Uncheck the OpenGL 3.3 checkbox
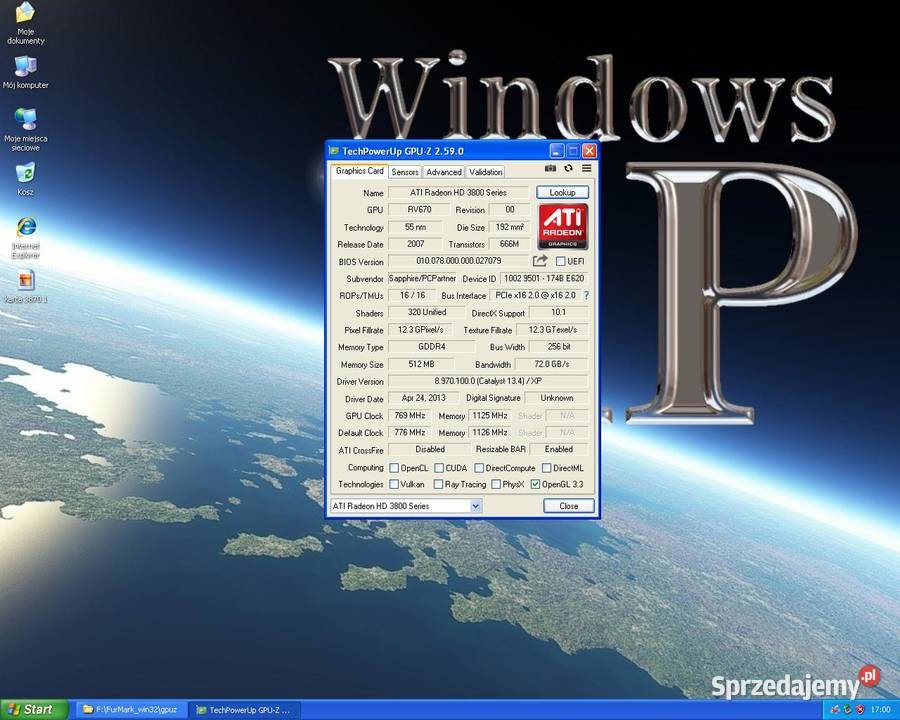Image resolution: width=900 pixels, height=720 pixels. pyautogui.click(x=537, y=484)
